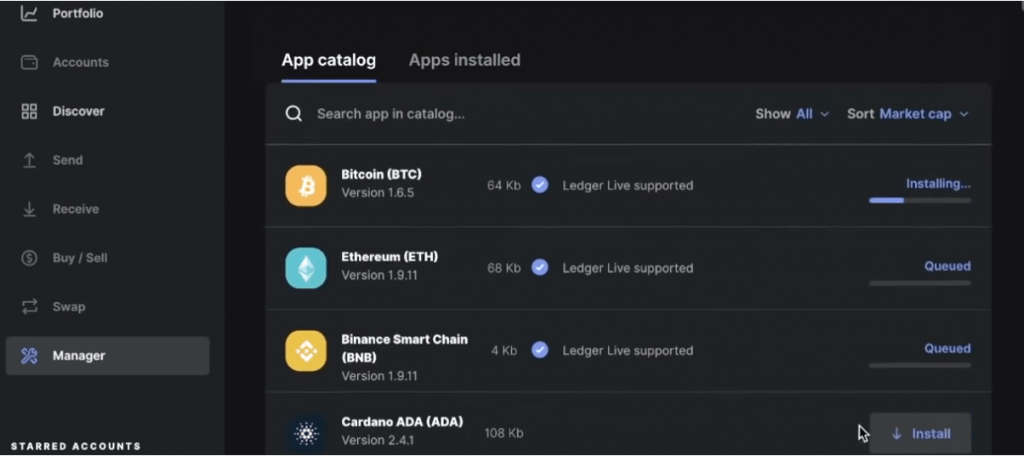Click the Ethereum app icon
This screenshot has height=456, width=1024.
tap(306, 268)
